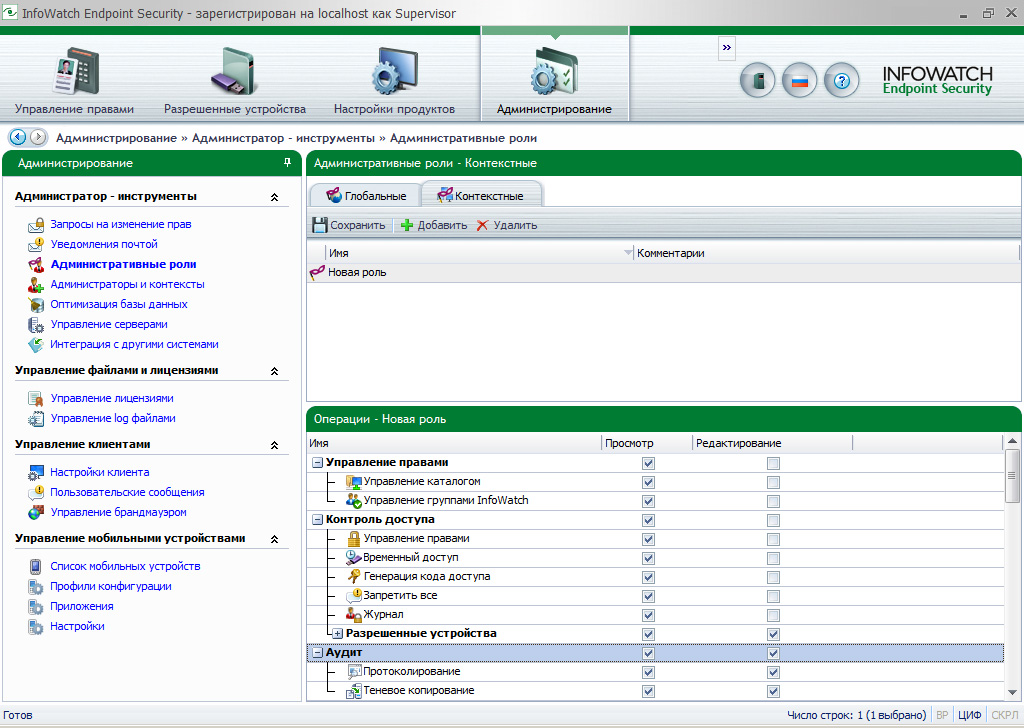Switch to the Глобальные tab
1024x728 pixels.
point(366,196)
